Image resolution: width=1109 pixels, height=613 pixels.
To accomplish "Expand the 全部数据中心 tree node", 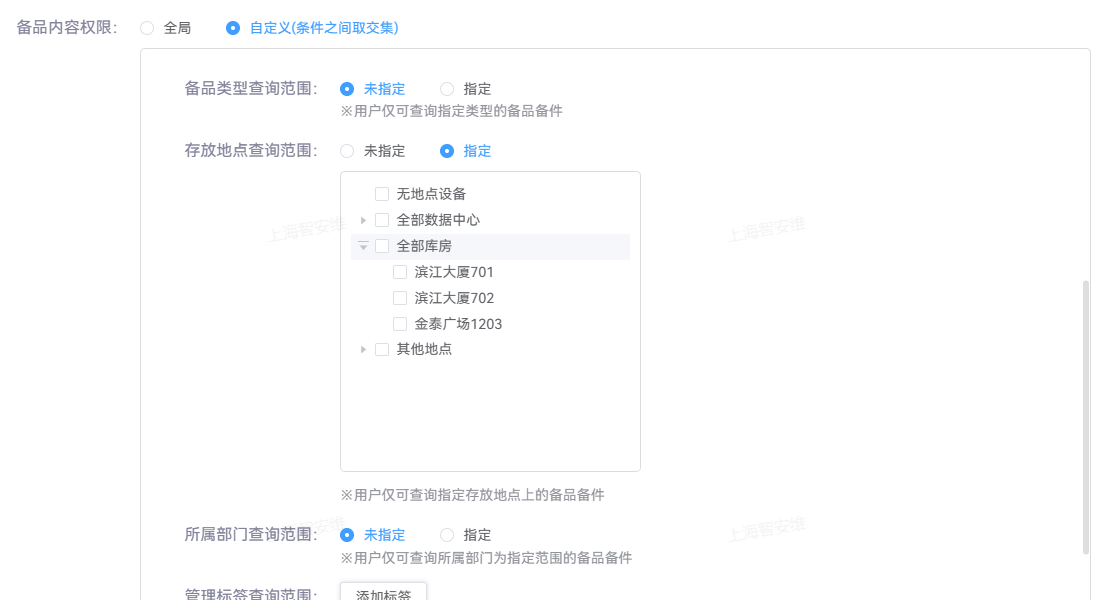I will [363, 221].
